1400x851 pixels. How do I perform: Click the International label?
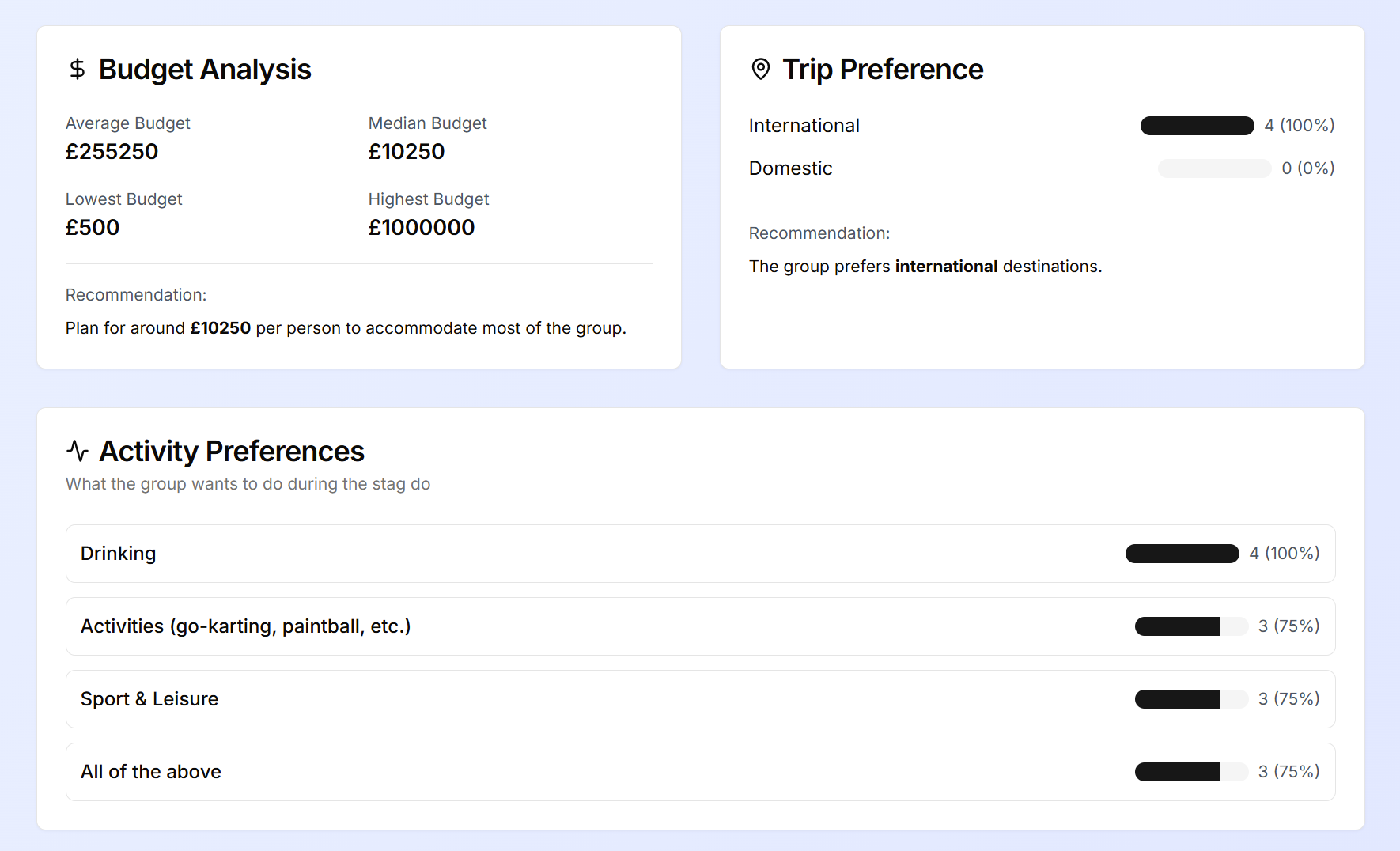pyautogui.click(x=804, y=126)
